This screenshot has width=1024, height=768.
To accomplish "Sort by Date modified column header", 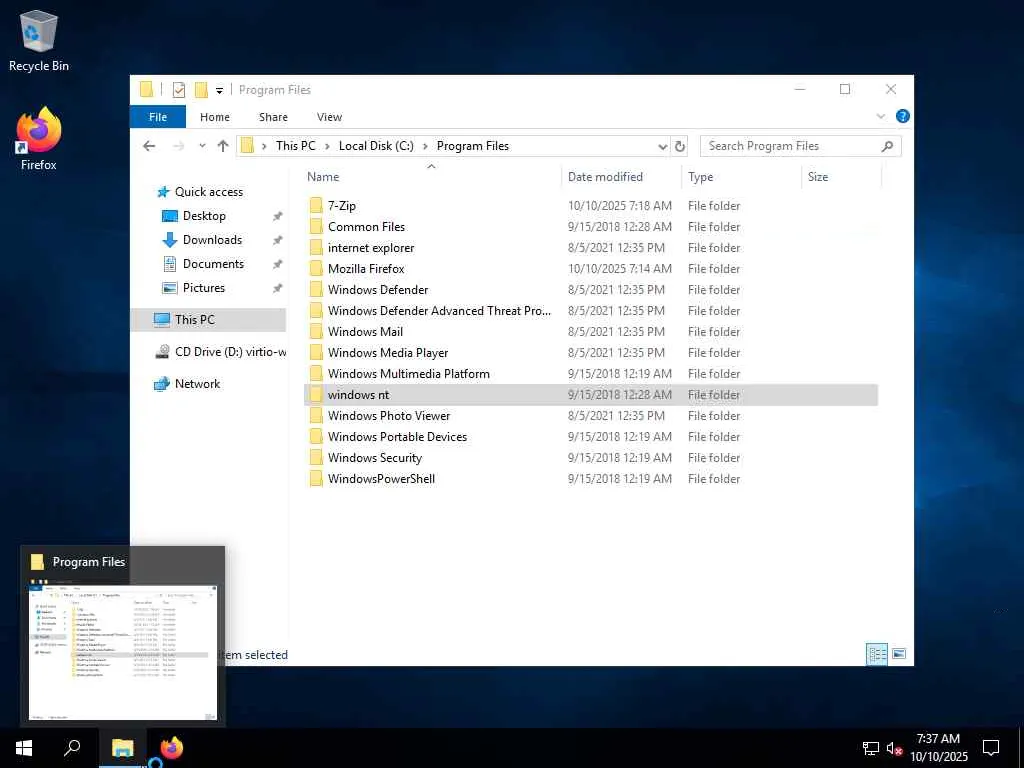I will pyautogui.click(x=605, y=177).
